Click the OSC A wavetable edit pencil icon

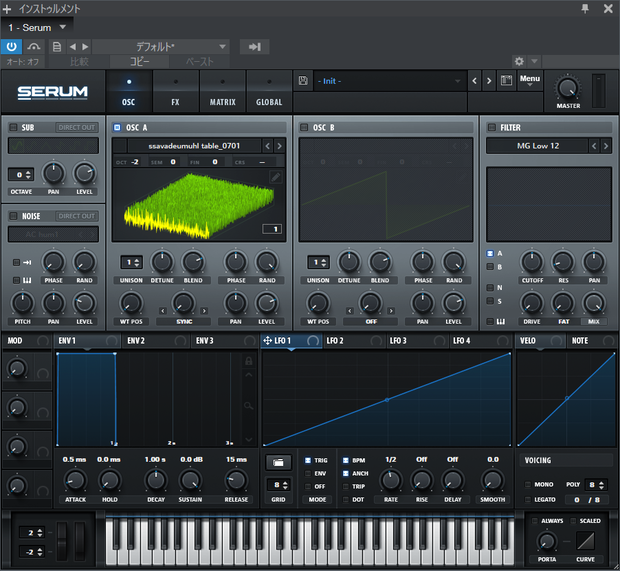[x=276, y=176]
